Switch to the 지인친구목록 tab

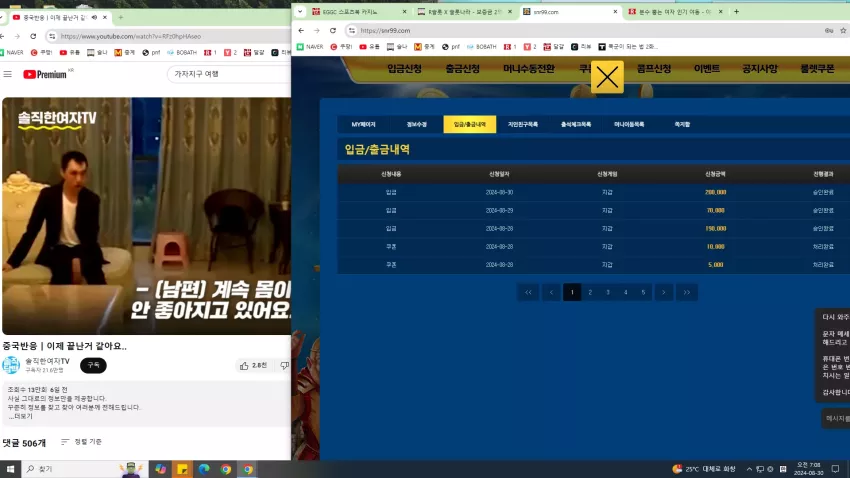point(523,125)
